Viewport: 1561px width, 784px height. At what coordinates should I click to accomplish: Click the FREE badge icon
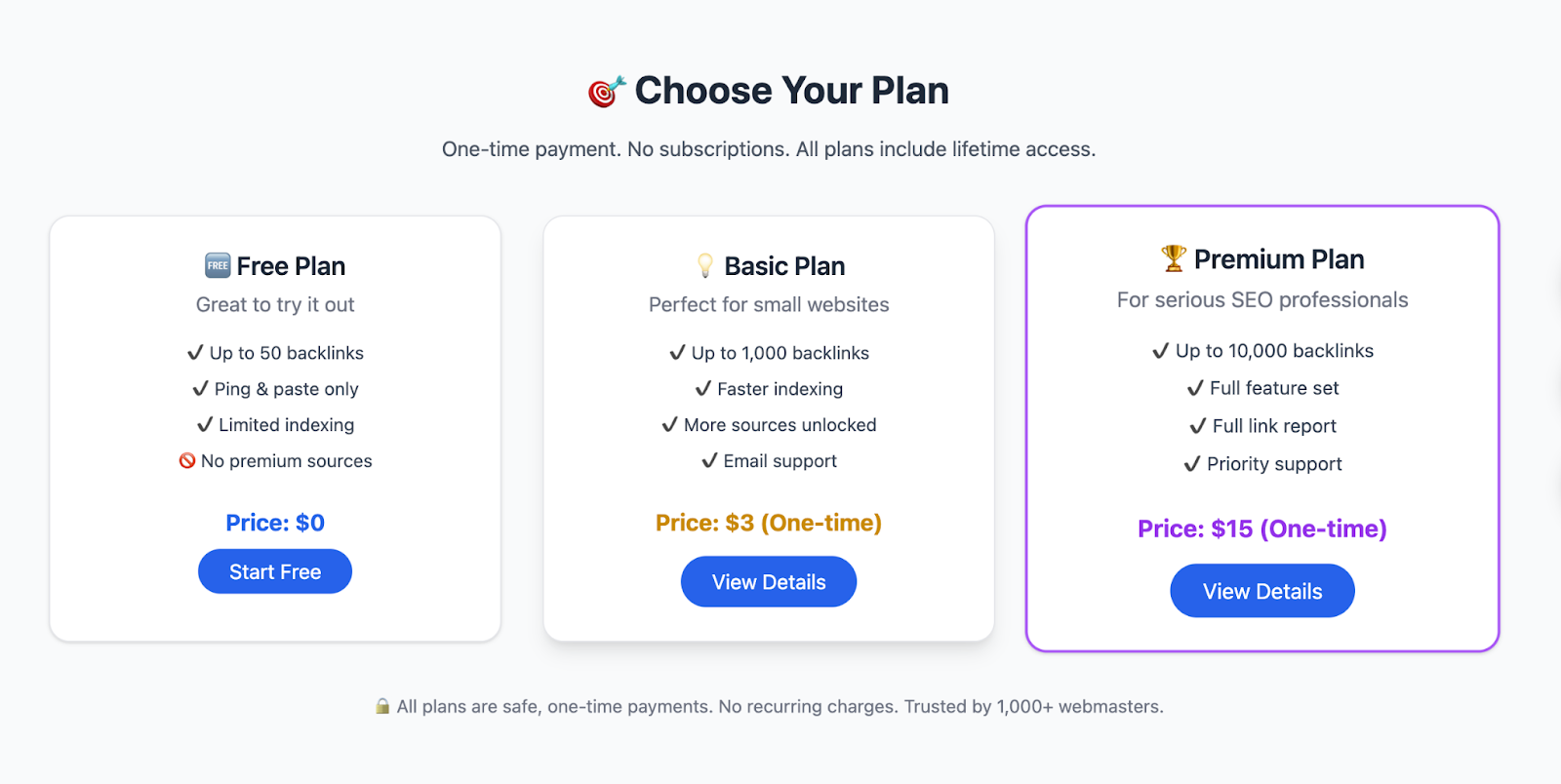(x=218, y=265)
